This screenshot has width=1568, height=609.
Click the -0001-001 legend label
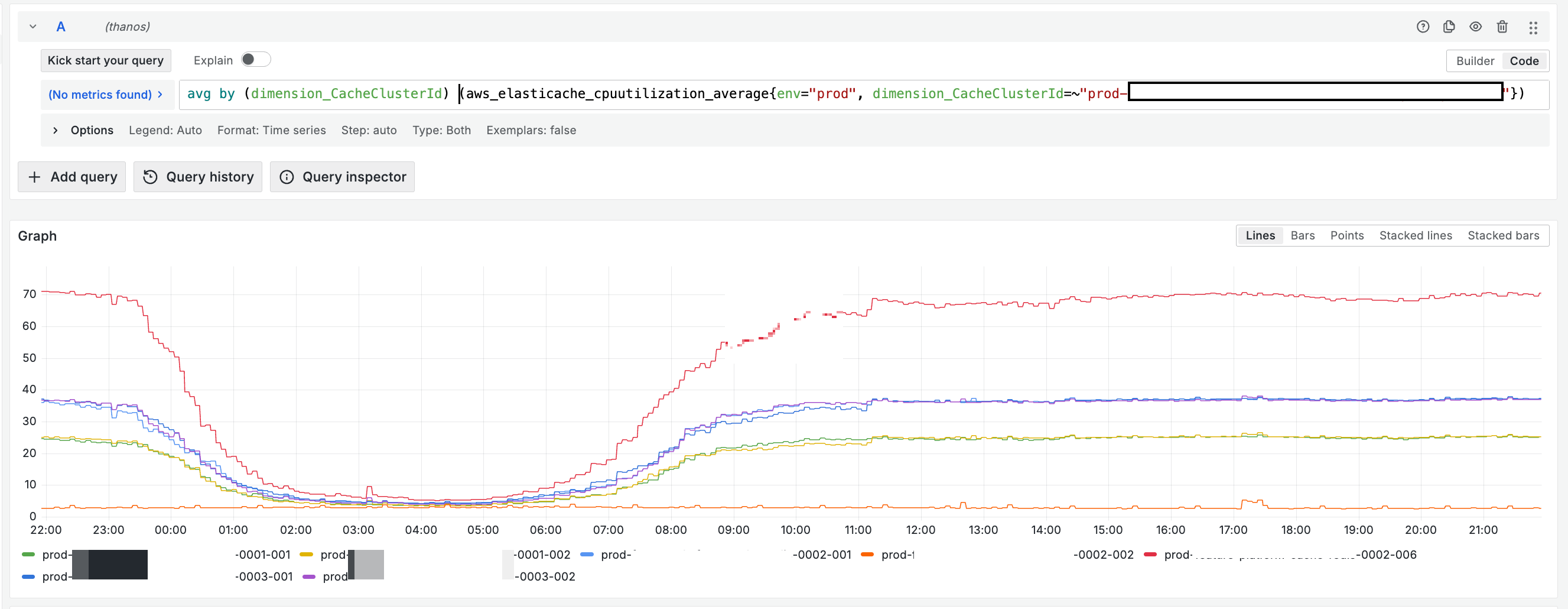166,555
